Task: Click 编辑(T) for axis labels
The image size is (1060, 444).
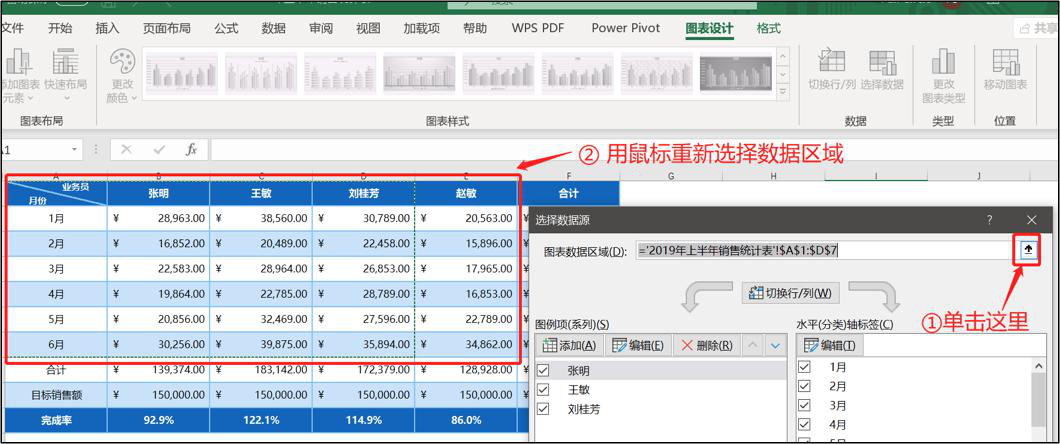Action: [x=830, y=345]
